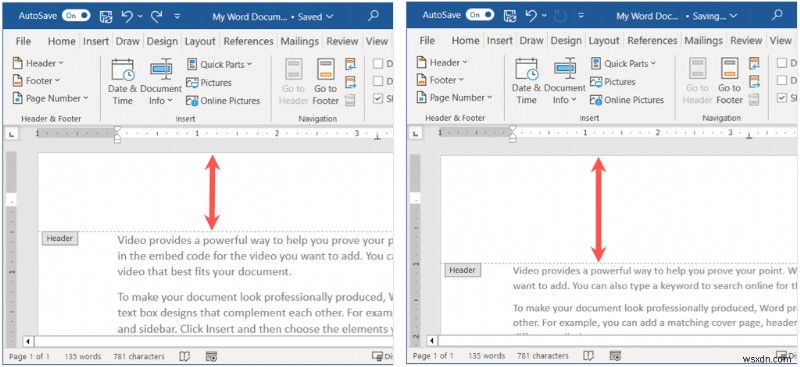
Task: Click Online Pictures in left window
Action: click(223, 101)
